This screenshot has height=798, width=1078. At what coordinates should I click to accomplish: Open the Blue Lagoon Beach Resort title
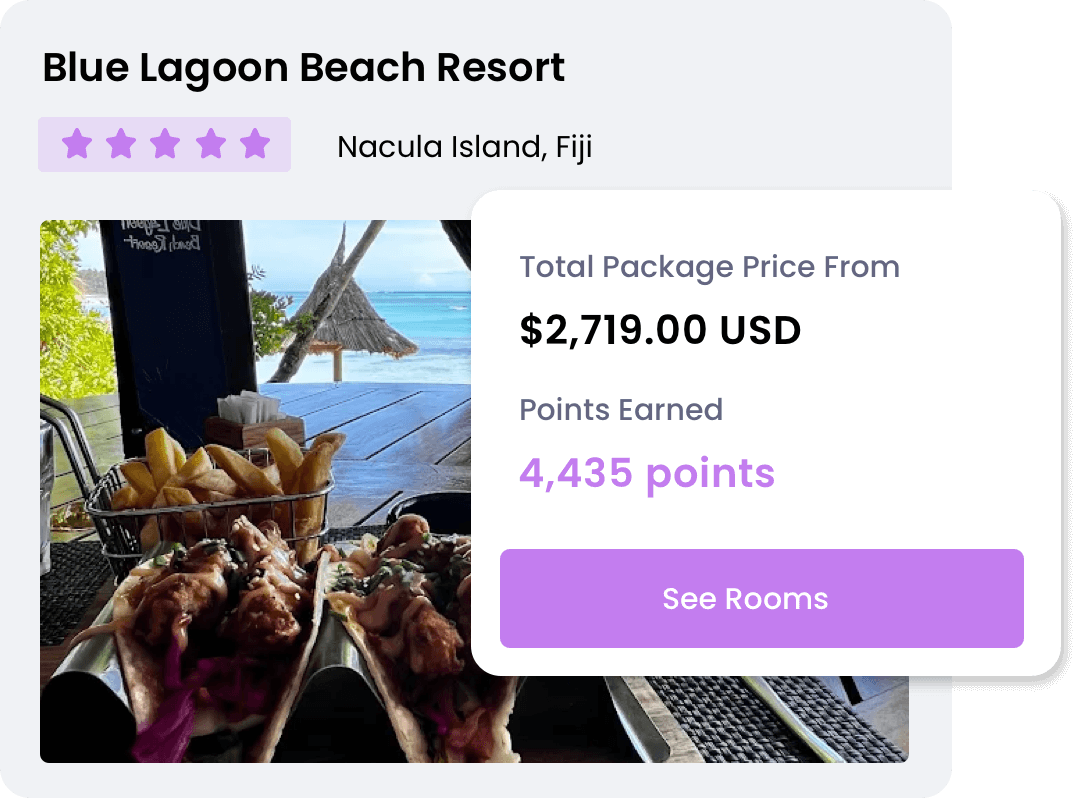303,68
